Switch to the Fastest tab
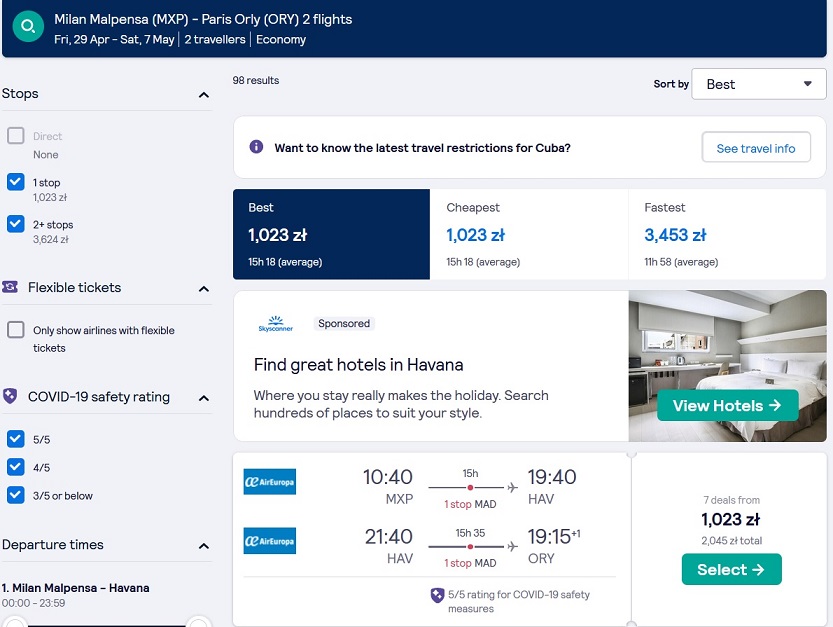 coord(727,234)
